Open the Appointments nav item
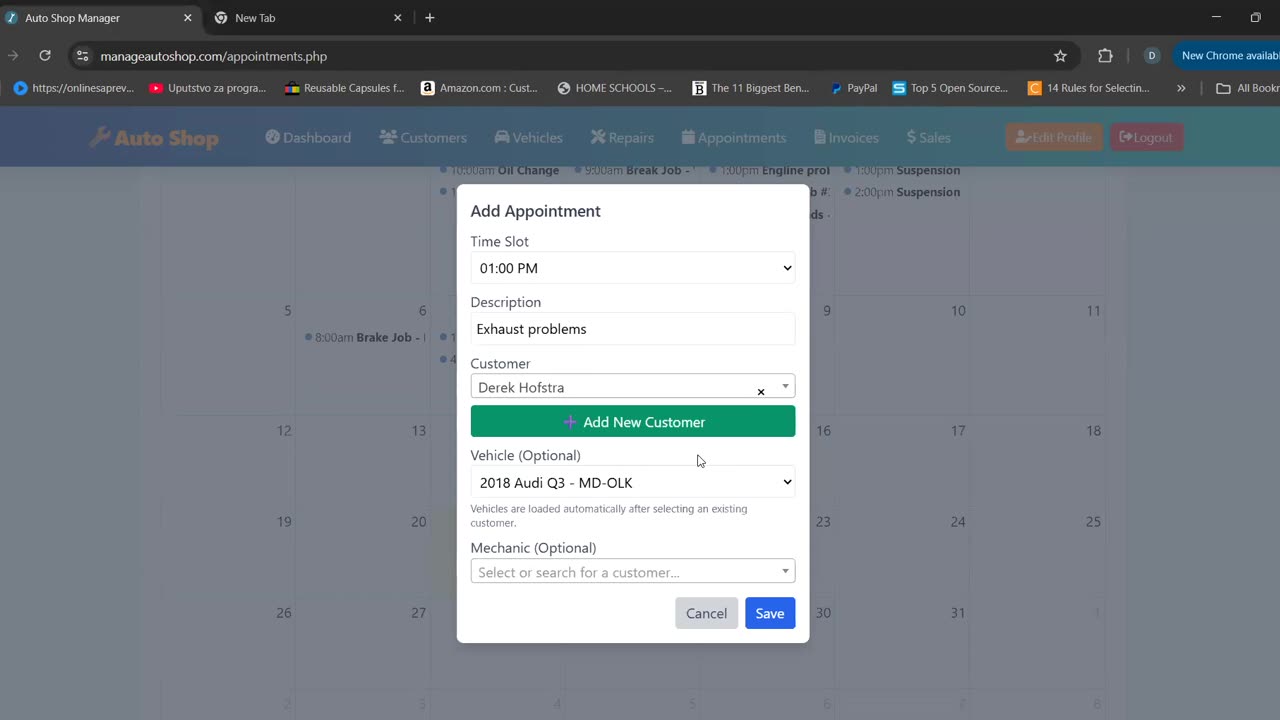Screen dimensions: 1280x720 pos(734,138)
